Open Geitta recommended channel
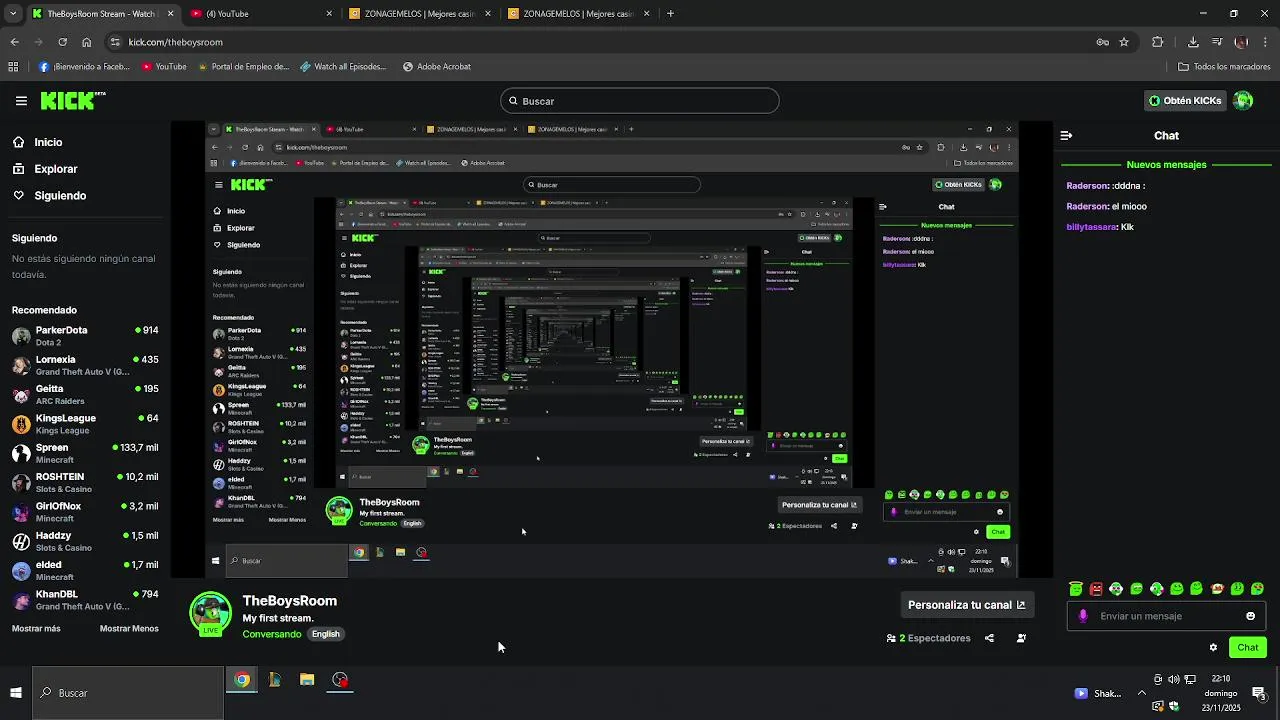The height and width of the screenshot is (720, 1280). pyautogui.click(x=85, y=394)
